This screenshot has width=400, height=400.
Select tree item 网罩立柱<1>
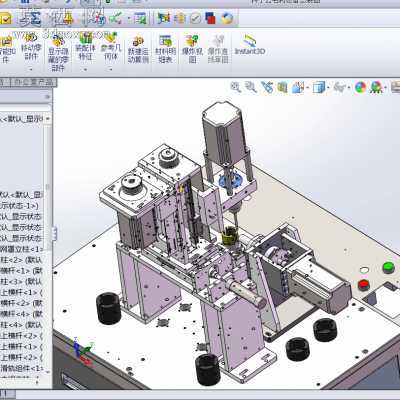[22, 249]
